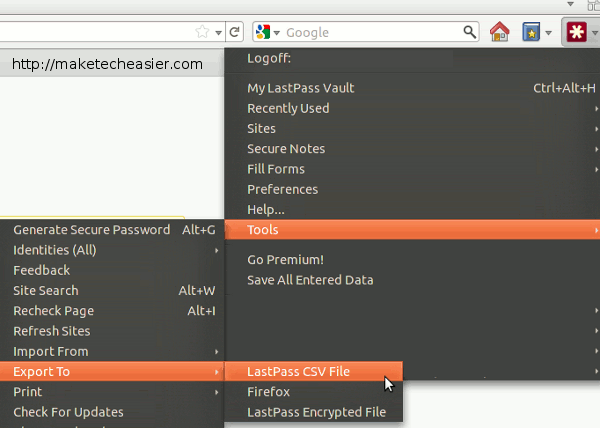The height and width of the screenshot is (428, 600).
Task: Click the Home toolbar icon
Action: point(499,32)
